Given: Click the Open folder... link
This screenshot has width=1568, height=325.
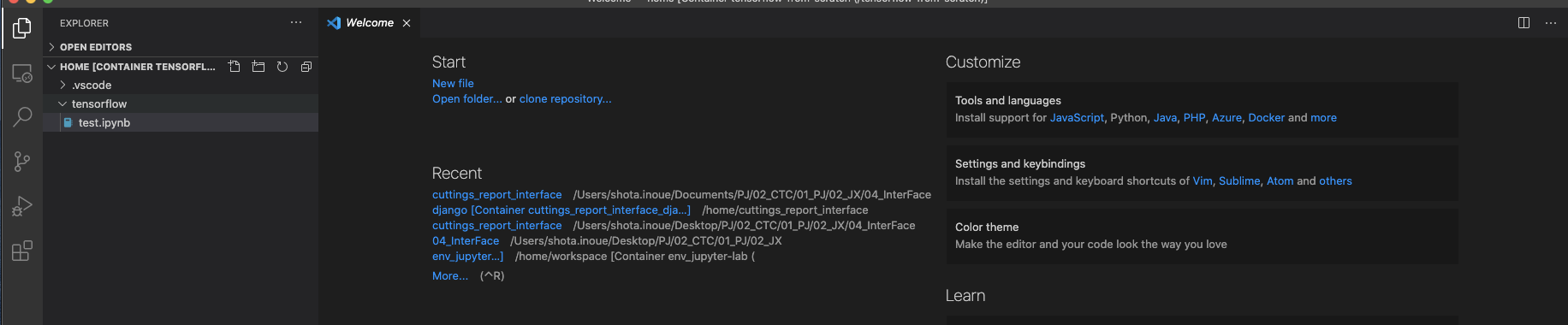Looking at the screenshot, I should coord(467,99).
